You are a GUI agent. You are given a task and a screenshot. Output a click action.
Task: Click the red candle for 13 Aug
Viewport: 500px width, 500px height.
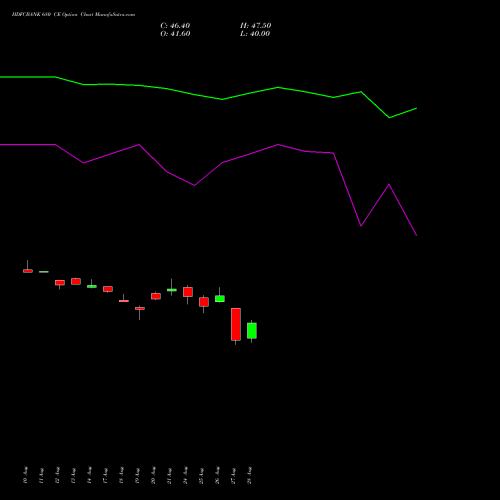[76, 281]
